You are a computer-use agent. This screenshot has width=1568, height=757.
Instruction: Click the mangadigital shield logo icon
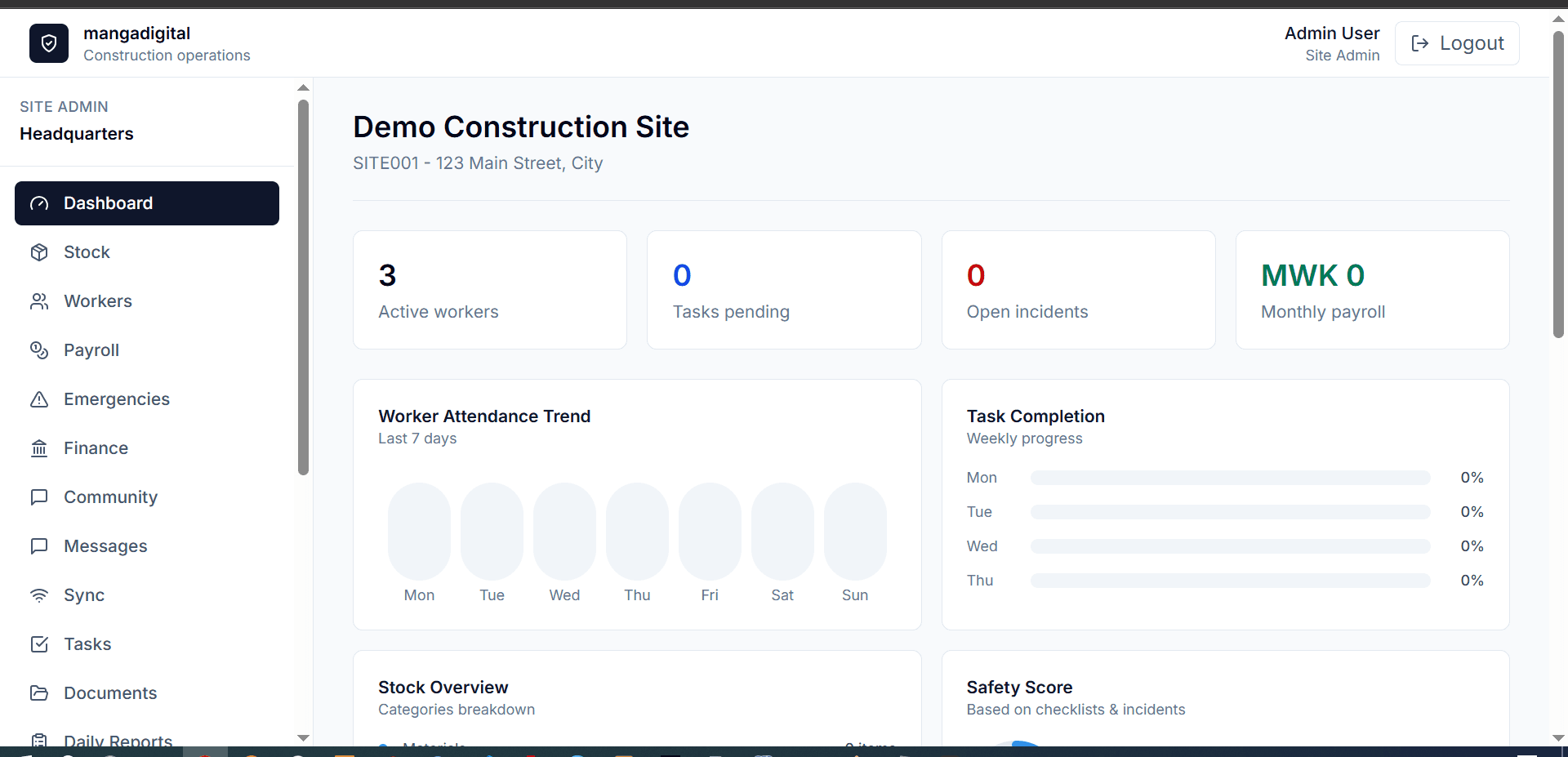(49, 43)
